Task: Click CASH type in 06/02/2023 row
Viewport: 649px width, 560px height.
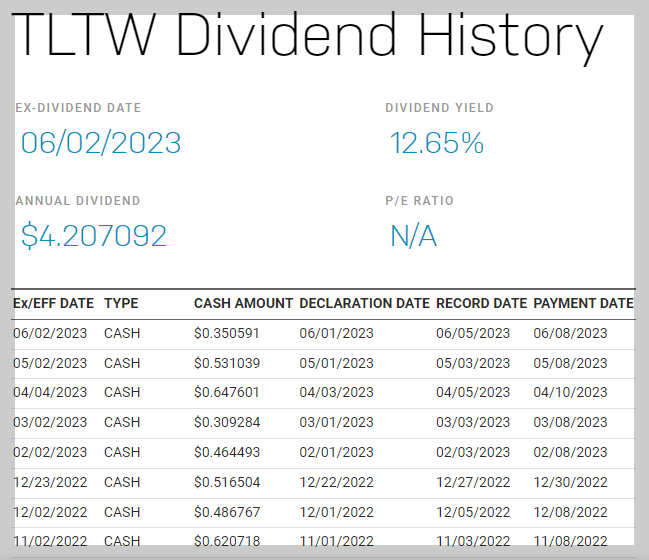Action: [x=122, y=333]
